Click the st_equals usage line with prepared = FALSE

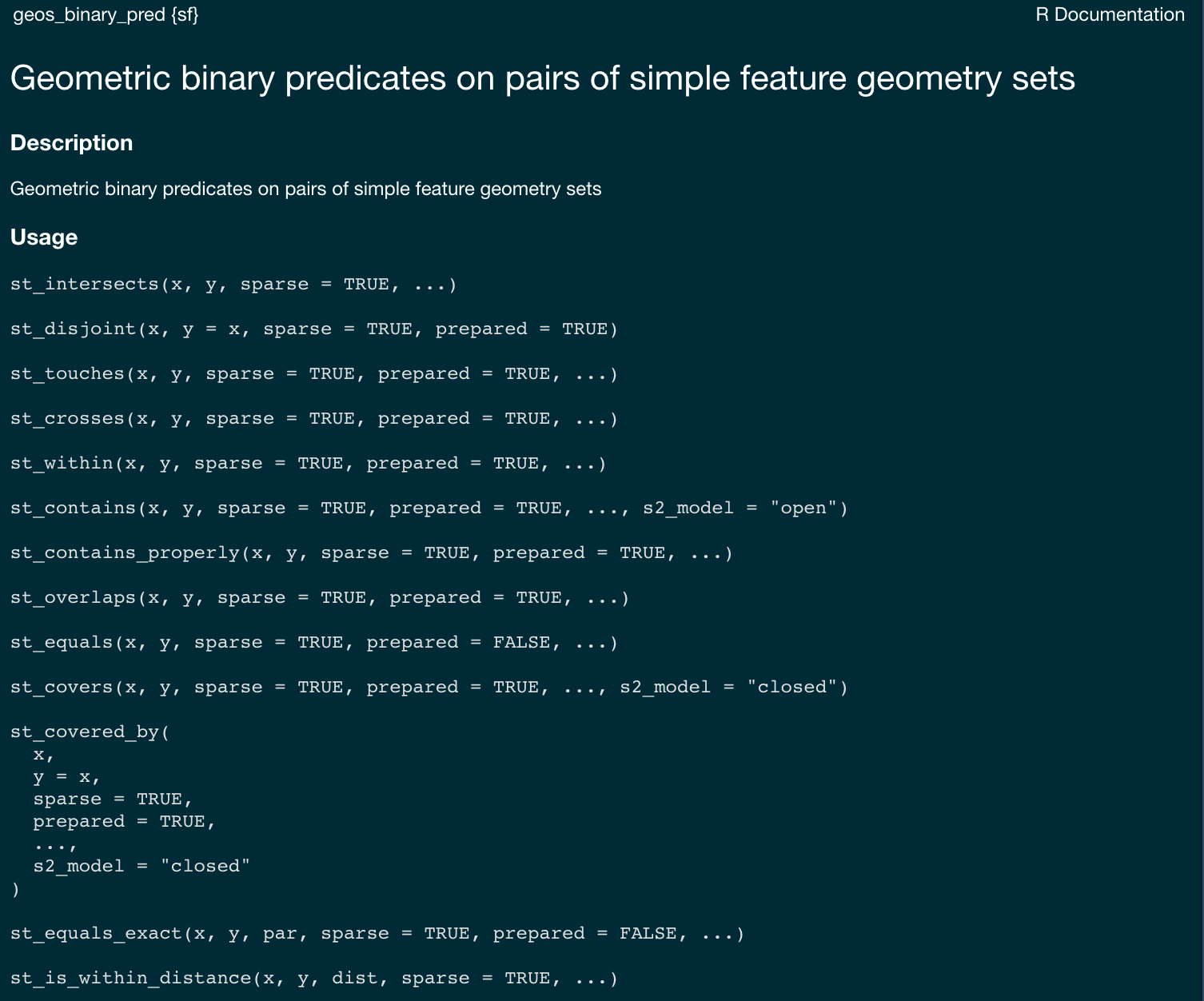click(314, 643)
